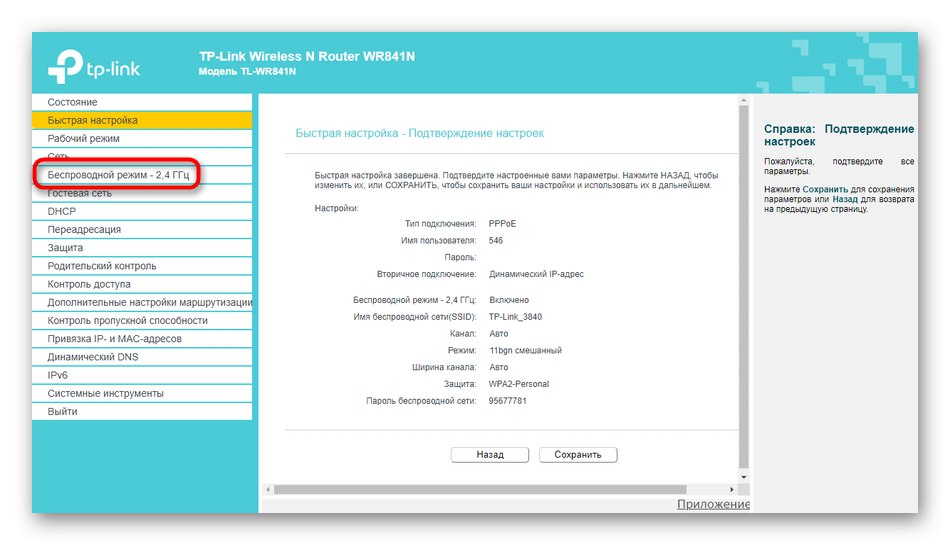Click vertical scrollbar up arrow

(744, 100)
